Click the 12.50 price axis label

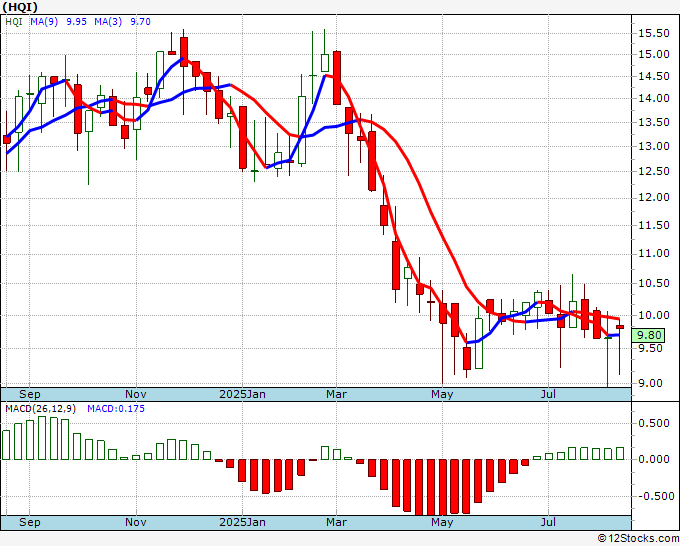[x=654, y=172]
